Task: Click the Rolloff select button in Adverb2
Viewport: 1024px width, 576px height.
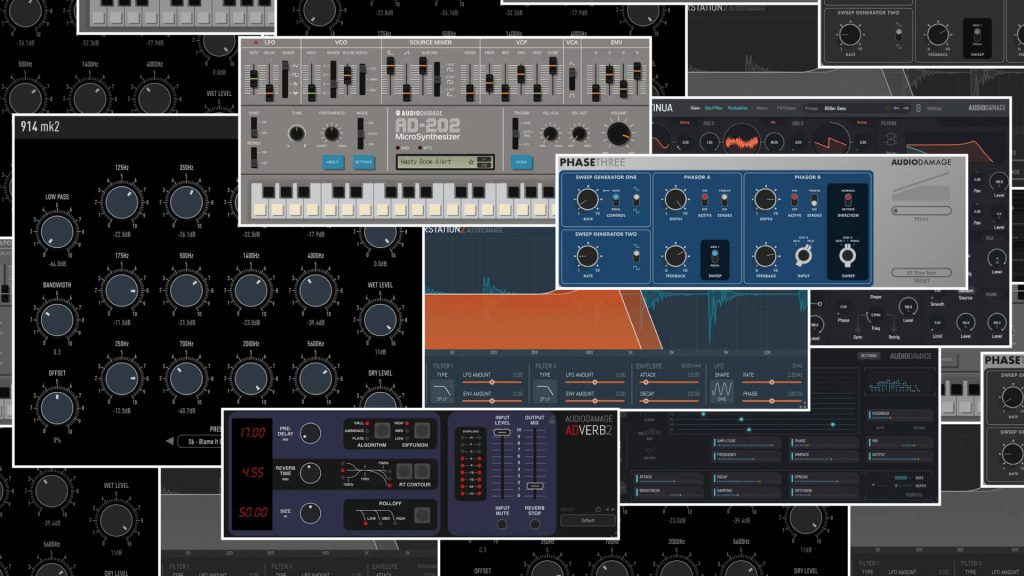Action: [x=422, y=515]
